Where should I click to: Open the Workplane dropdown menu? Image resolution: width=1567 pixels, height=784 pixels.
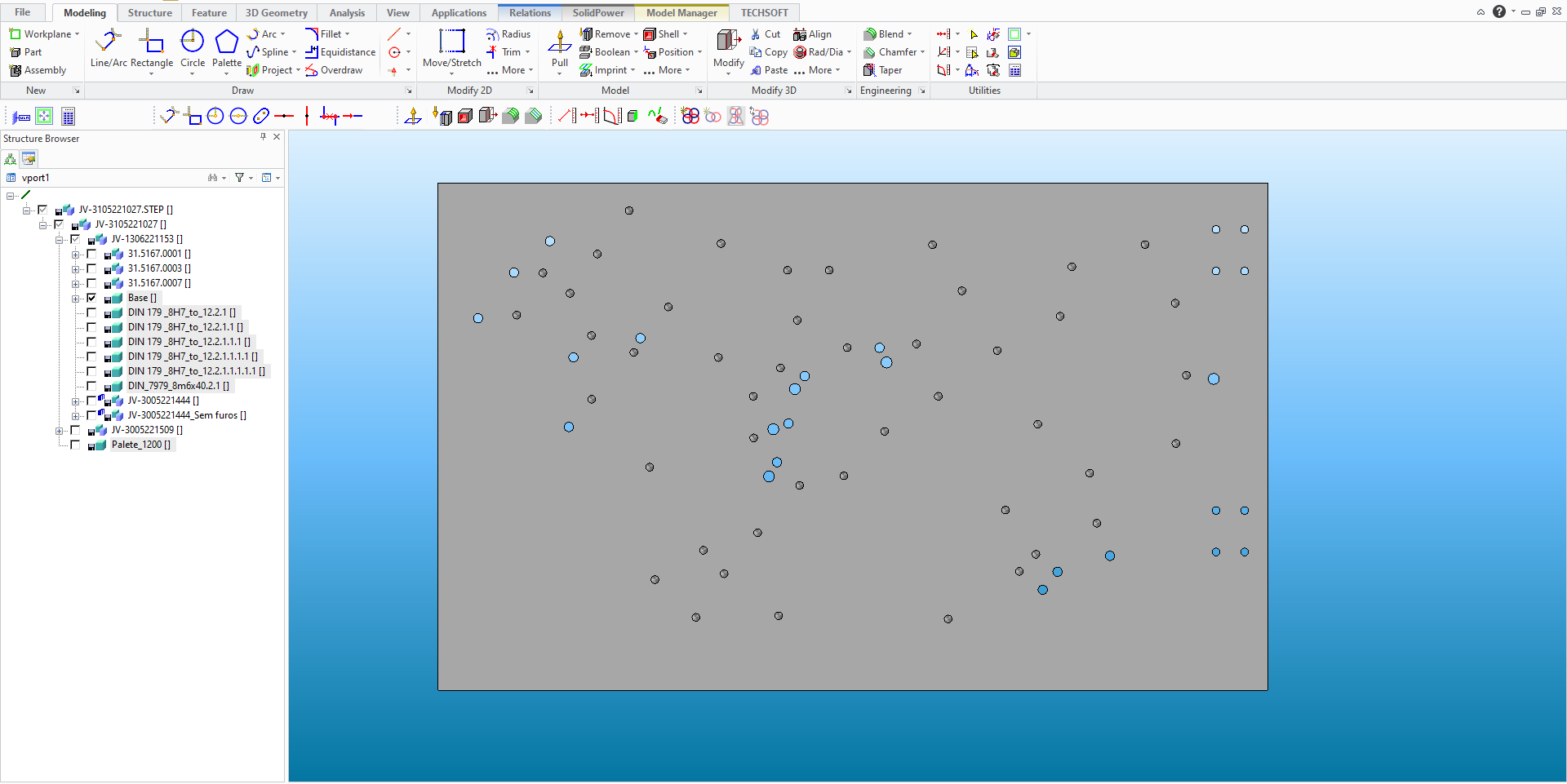click(78, 33)
